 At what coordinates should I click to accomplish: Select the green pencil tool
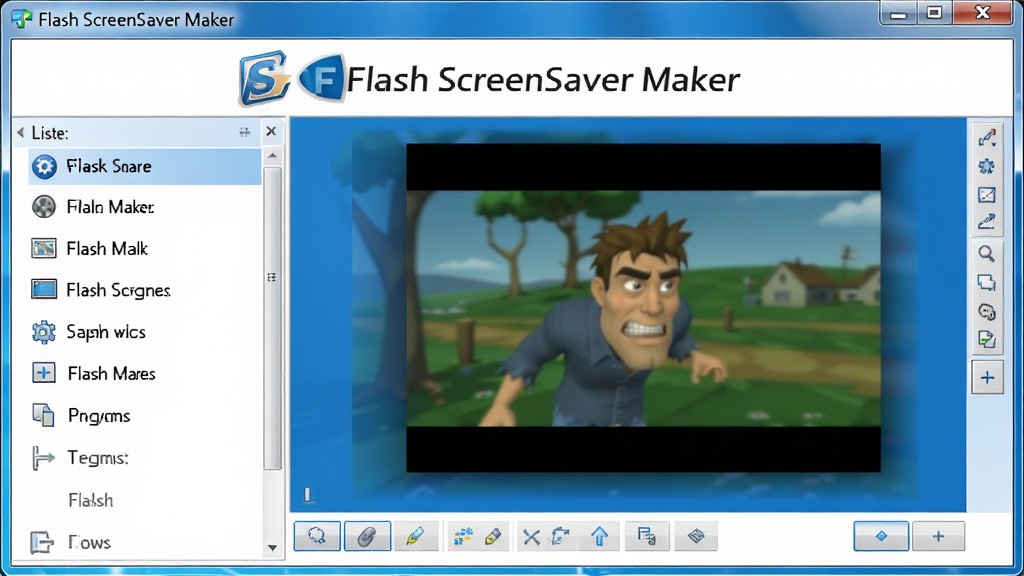pyautogui.click(x=415, y=536)
